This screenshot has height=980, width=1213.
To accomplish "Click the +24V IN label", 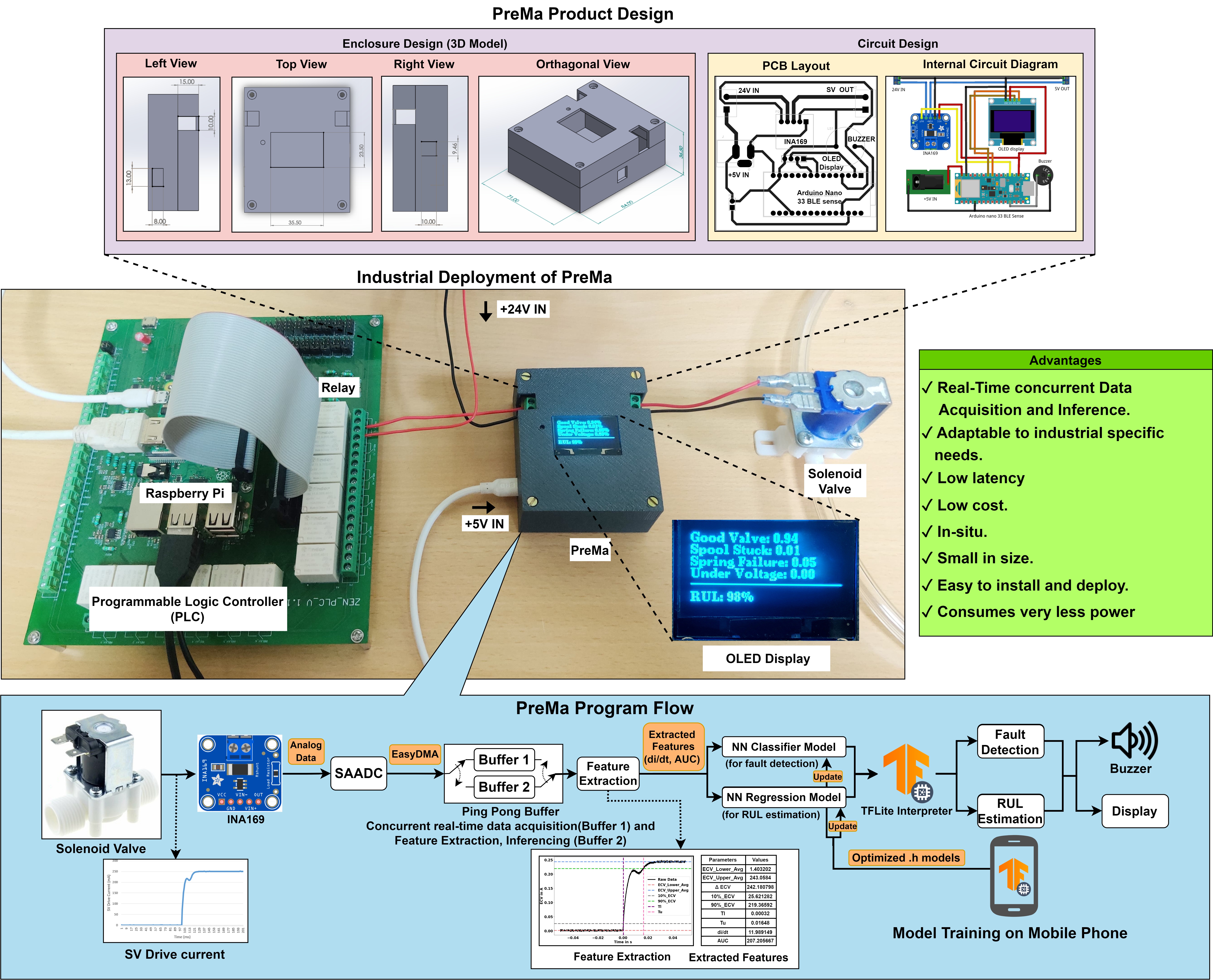I will 523,309.
